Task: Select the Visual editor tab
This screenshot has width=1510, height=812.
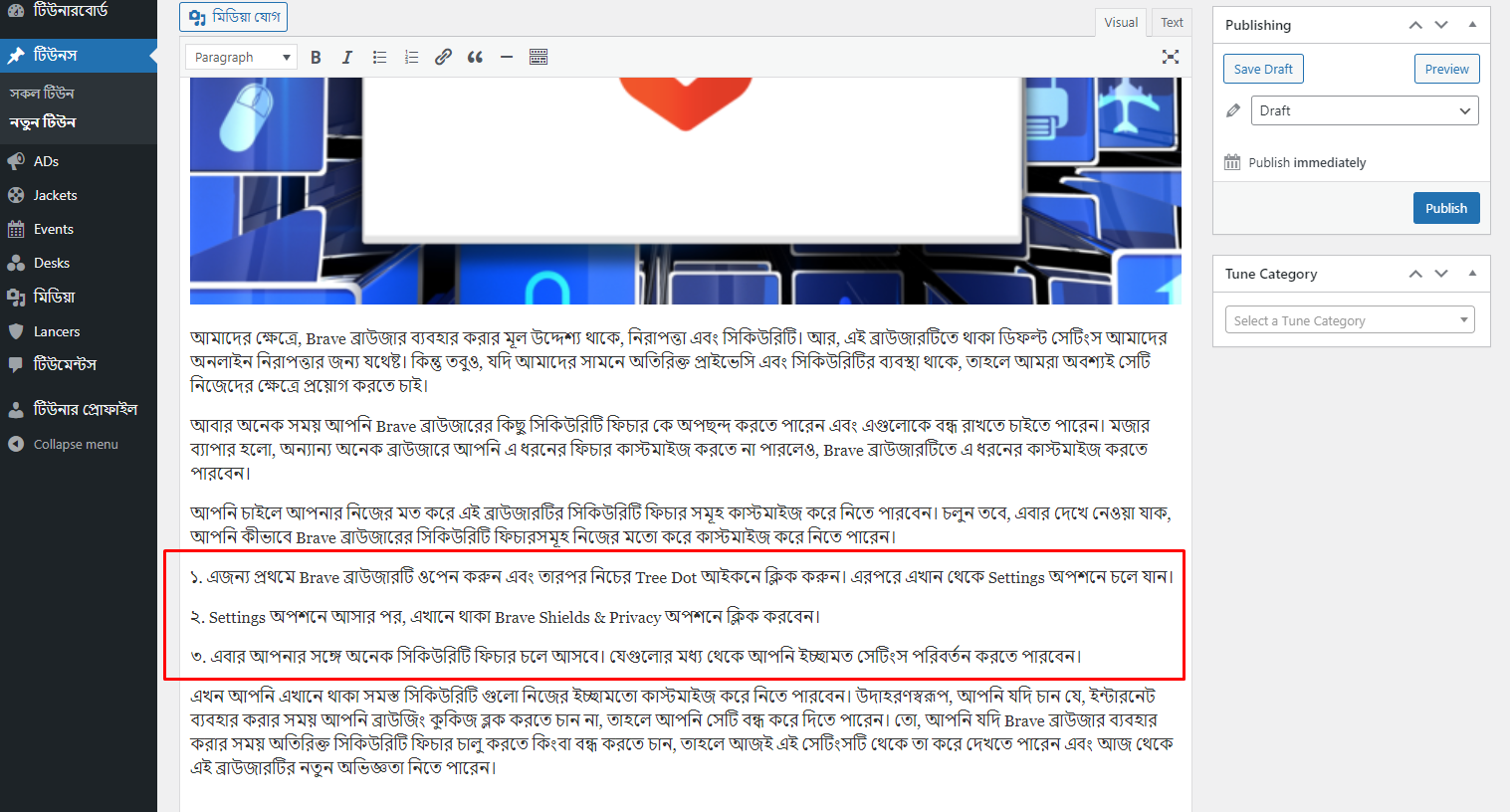Action: (x=1120, y=22)
